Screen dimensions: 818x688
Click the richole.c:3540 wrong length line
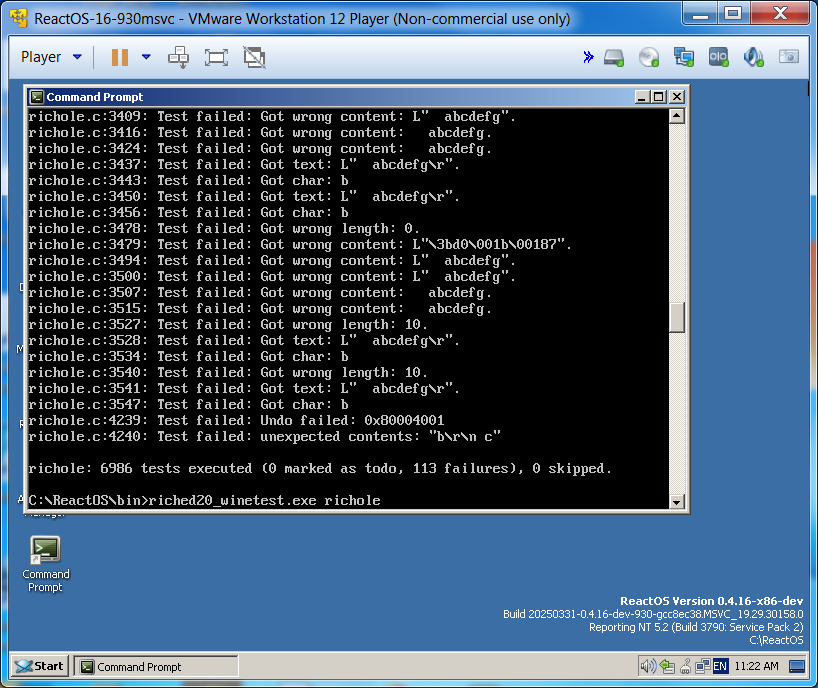click(228, 373)
